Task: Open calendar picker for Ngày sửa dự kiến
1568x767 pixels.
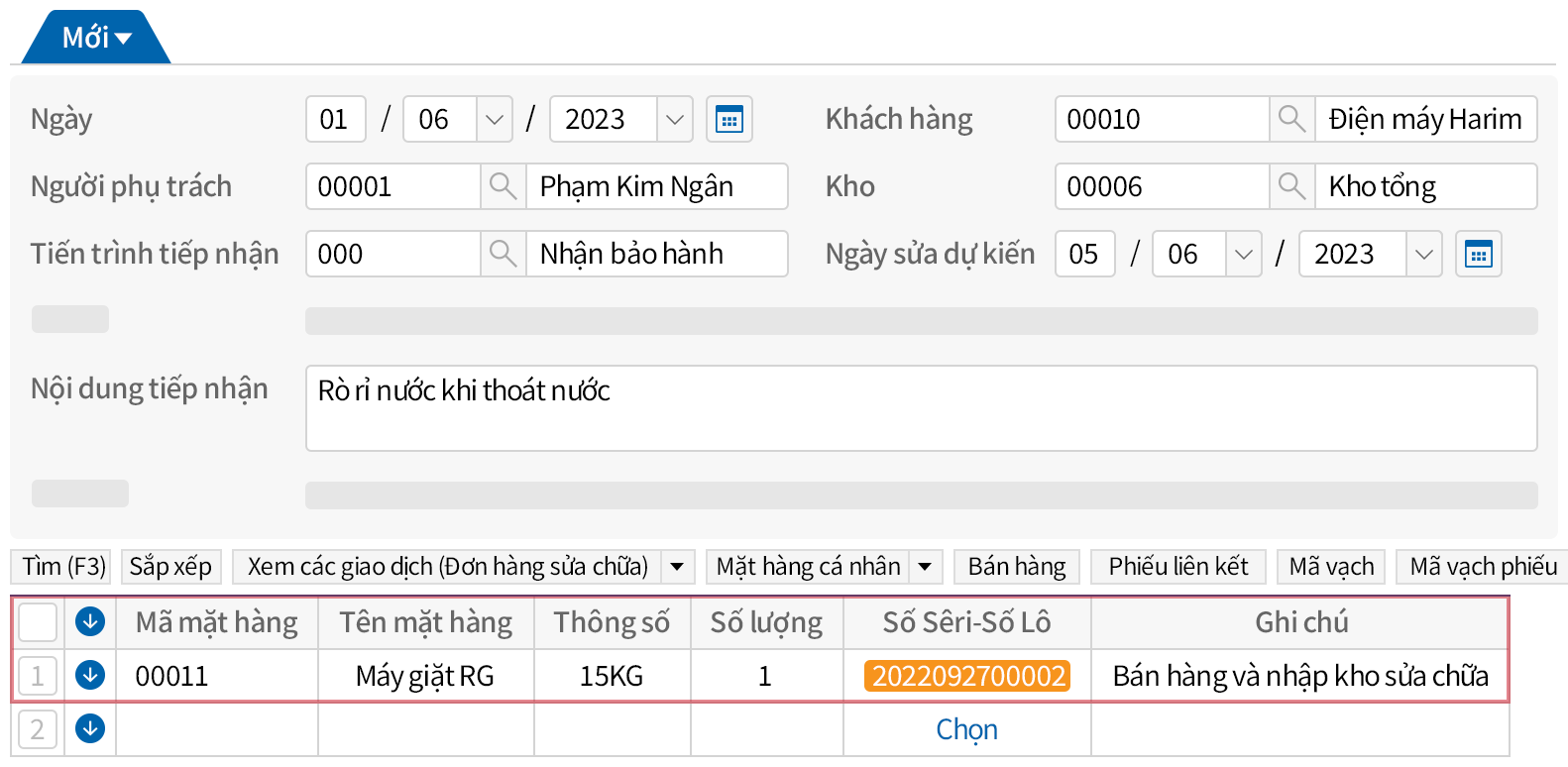Action: (1478, 255)
